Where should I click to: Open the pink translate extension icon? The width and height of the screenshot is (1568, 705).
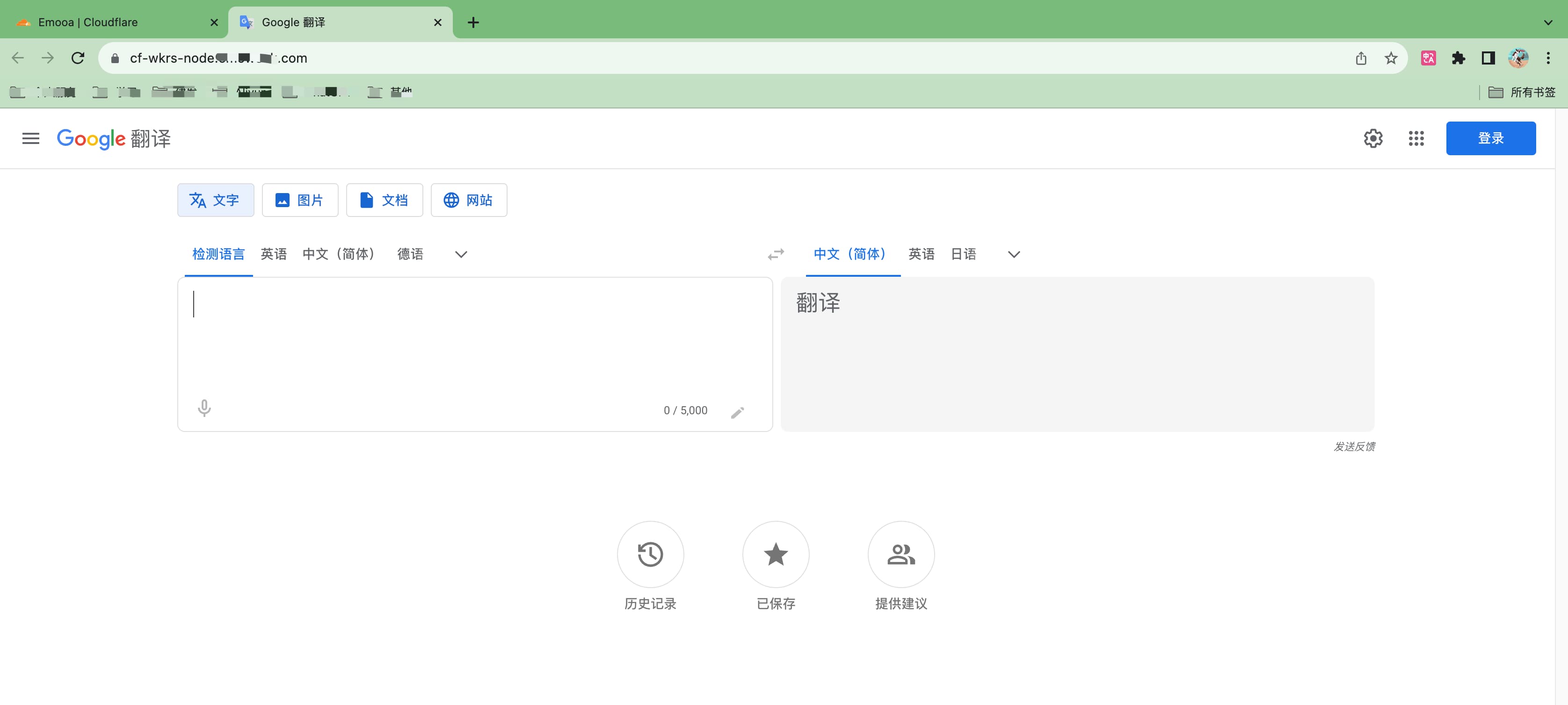pyautogui.click(x=1428, y=58)
